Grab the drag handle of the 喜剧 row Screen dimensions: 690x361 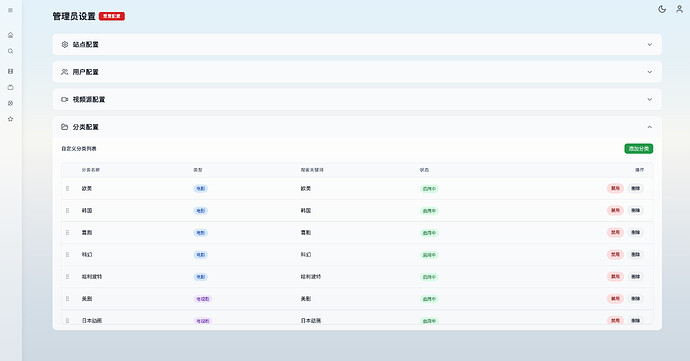[67, 232]
